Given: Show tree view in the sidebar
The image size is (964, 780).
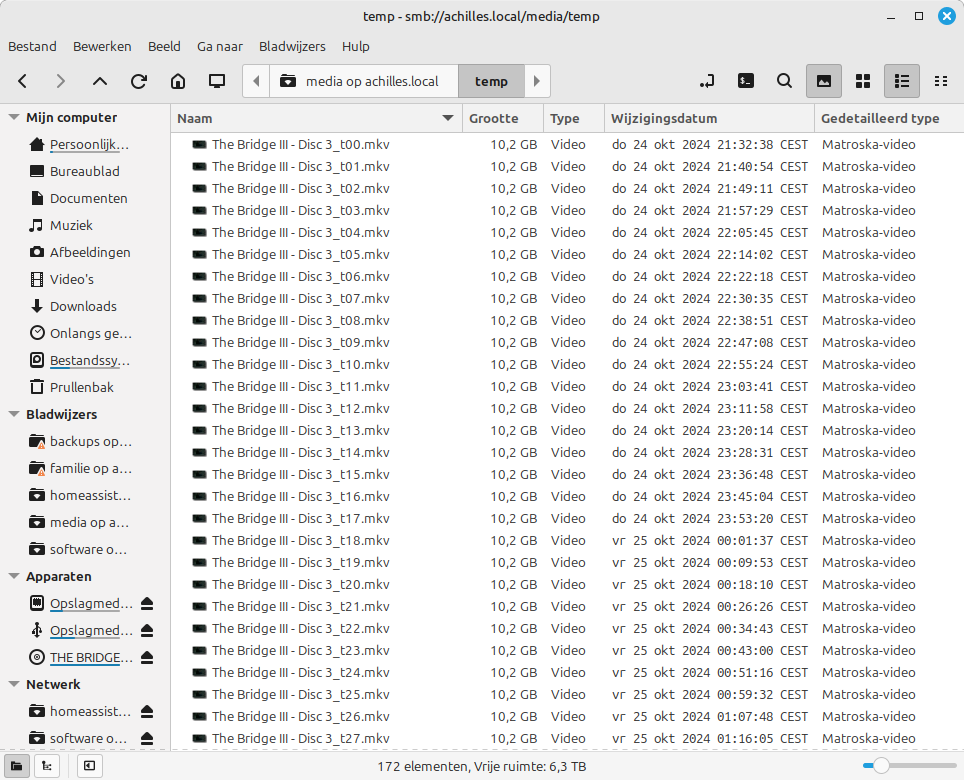Looking at the screenshot, I should 47,766.
